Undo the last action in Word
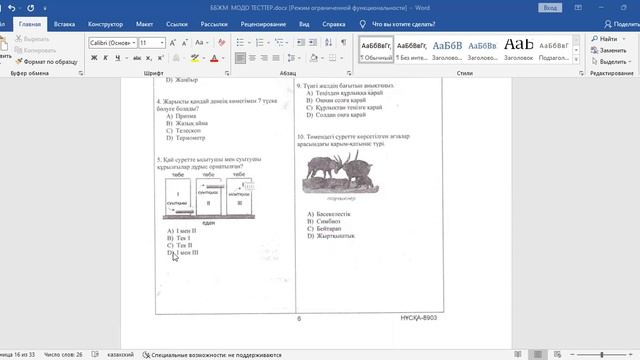 click(11, 8)
